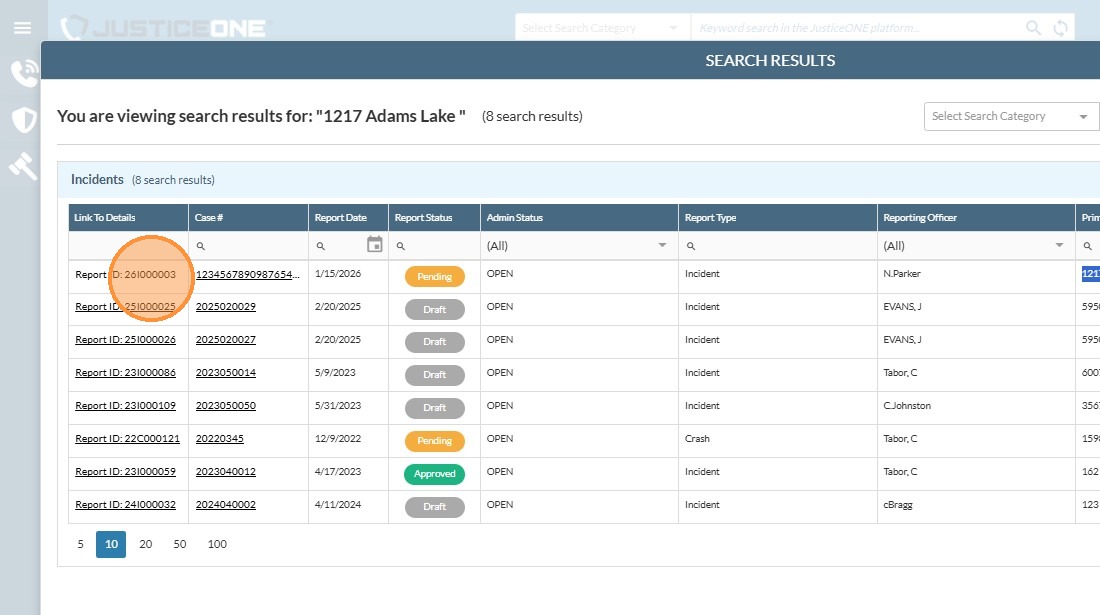Click the top bar refresh icon
The height and width of the screenshot is (615, 1100).
pos(1061,28)
